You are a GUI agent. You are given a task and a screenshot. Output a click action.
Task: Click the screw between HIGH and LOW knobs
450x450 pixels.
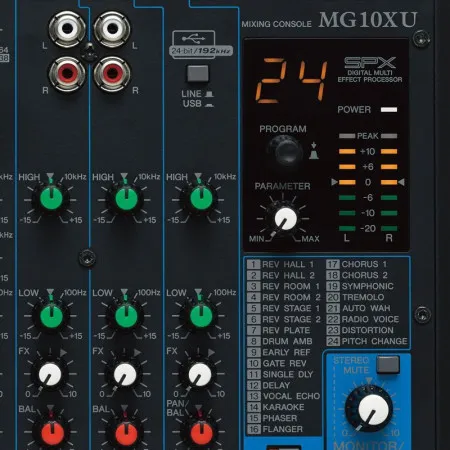[x=88, y=258]
